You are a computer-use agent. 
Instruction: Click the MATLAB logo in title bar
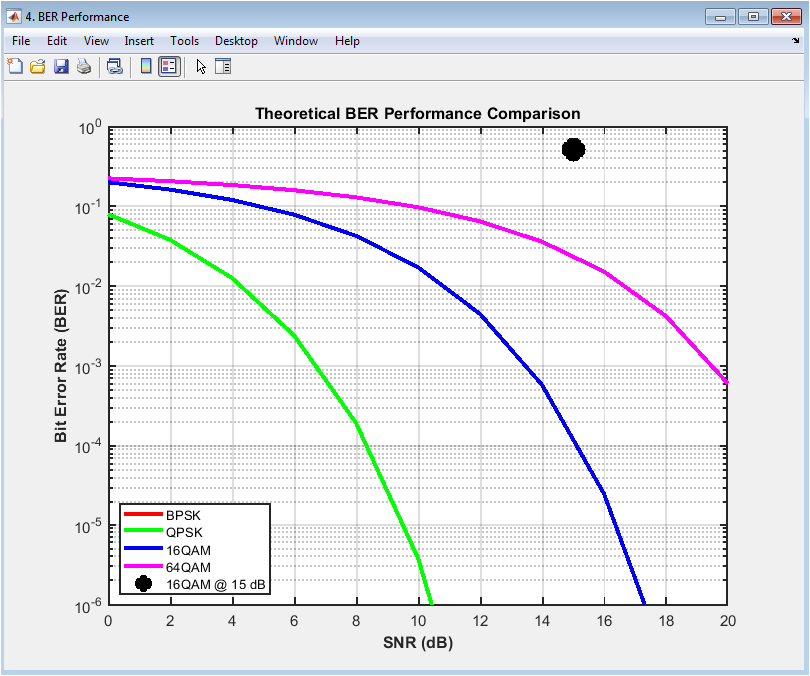(x=14, y=17)
